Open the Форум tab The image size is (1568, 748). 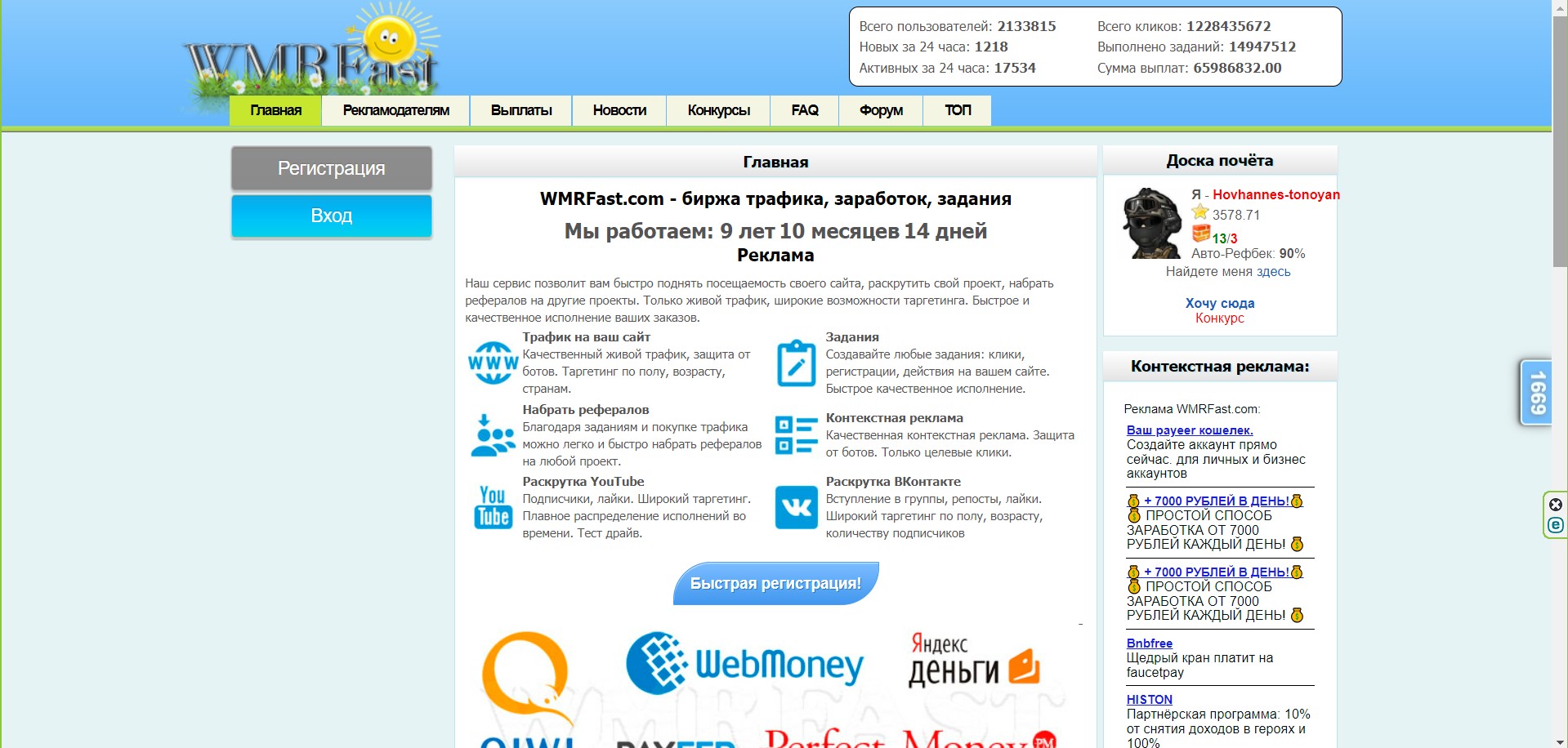click(881, 110)
